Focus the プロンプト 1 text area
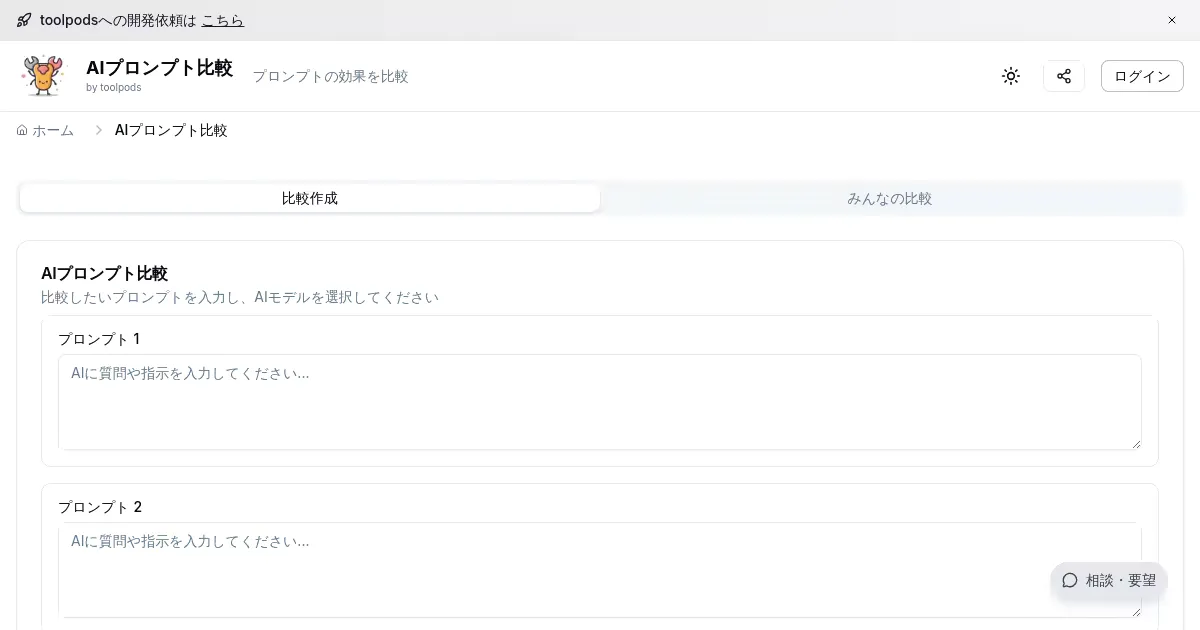This screenshot has width=1200, height=630. pyautogui.click(x=600, y=402)
